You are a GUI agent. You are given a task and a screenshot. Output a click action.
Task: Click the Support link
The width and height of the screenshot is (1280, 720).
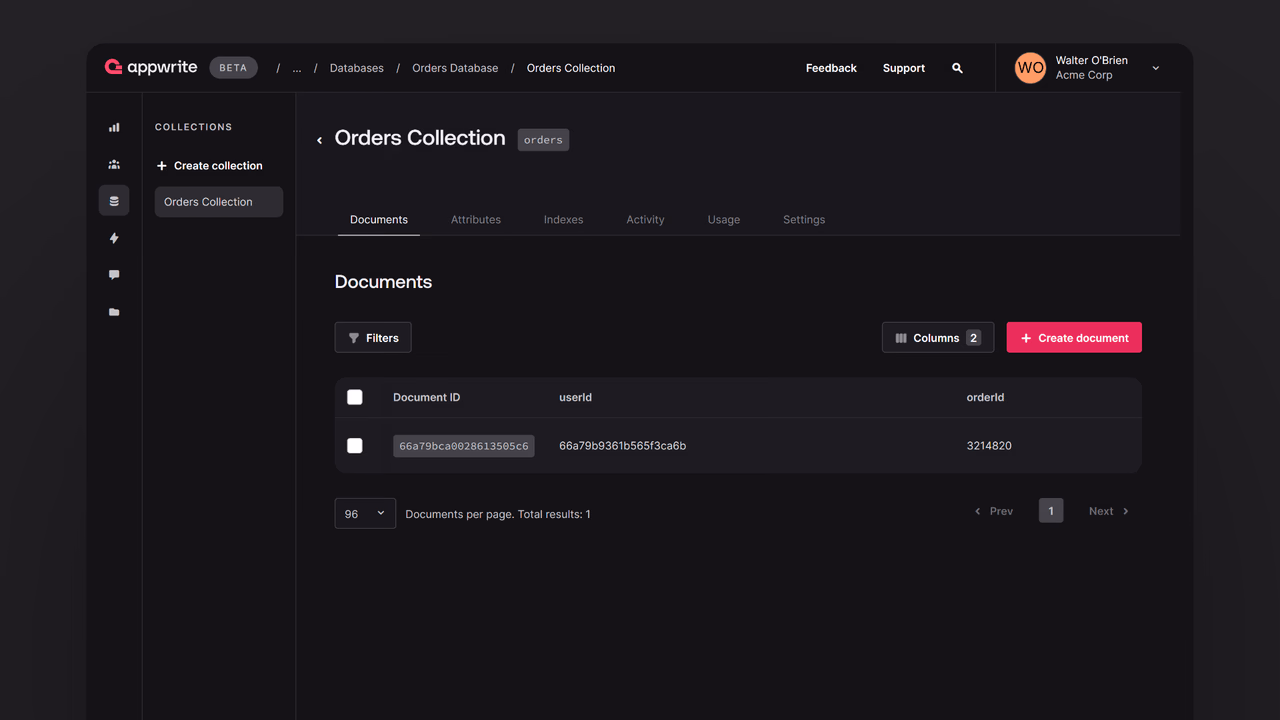(x=904, y=68)
